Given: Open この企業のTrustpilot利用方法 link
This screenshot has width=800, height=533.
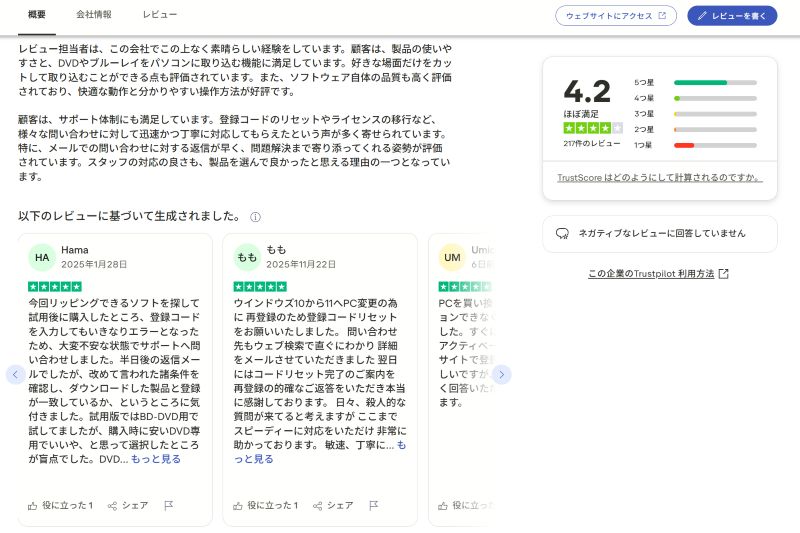Looking at the screenshot, I should (651, 274).
